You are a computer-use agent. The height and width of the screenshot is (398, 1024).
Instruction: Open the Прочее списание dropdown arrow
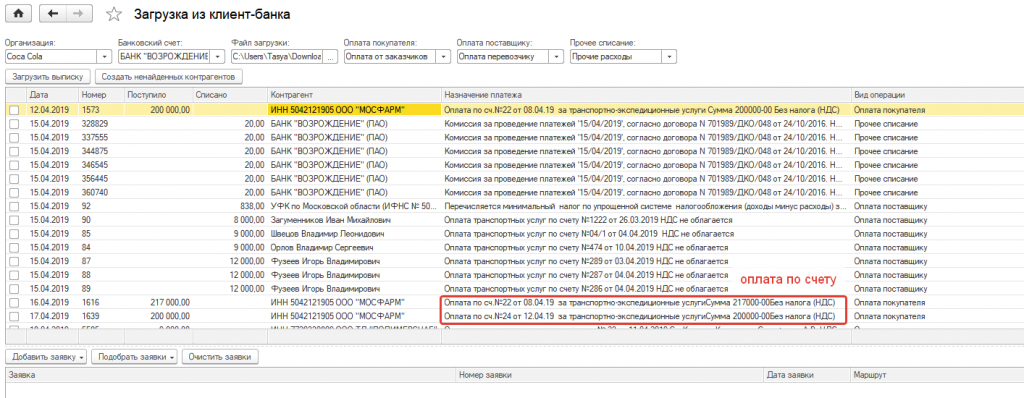pyautogui.click(x=670, y=57)
